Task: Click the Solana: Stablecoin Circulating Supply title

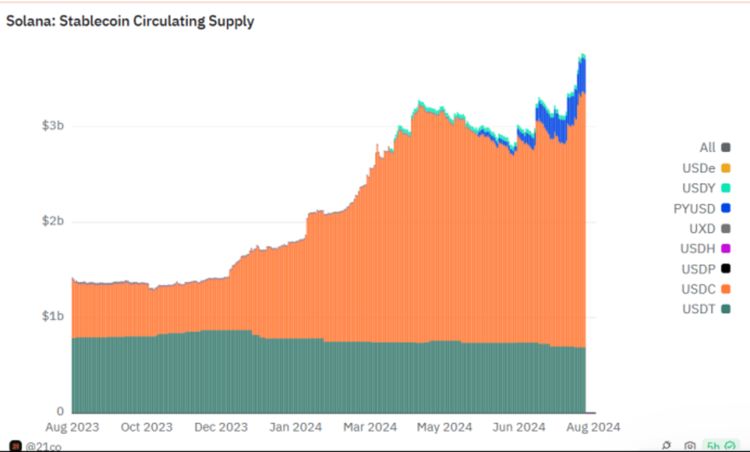Action: (x=130, y=21)
